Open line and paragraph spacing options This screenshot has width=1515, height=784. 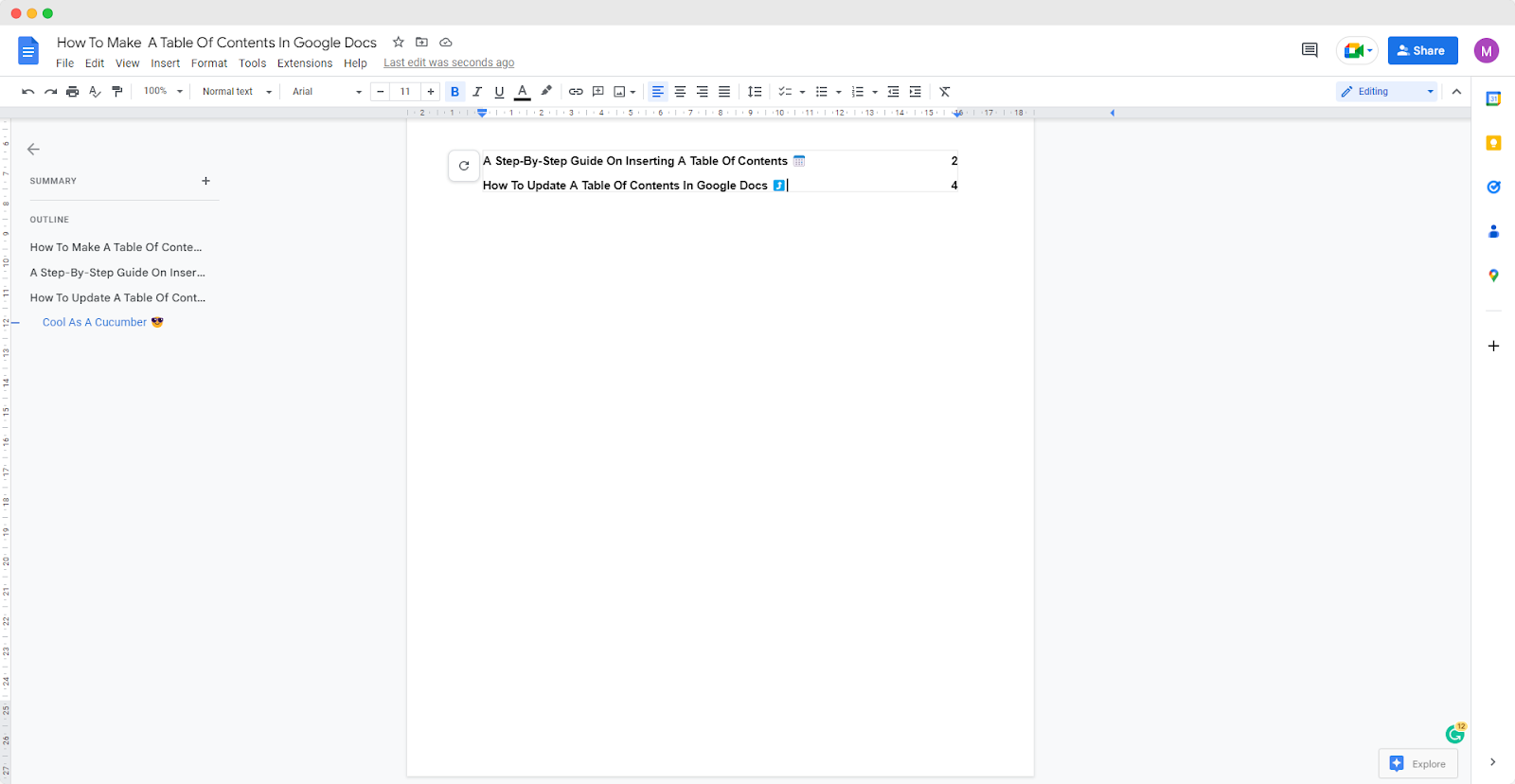(x=755, y=92)
